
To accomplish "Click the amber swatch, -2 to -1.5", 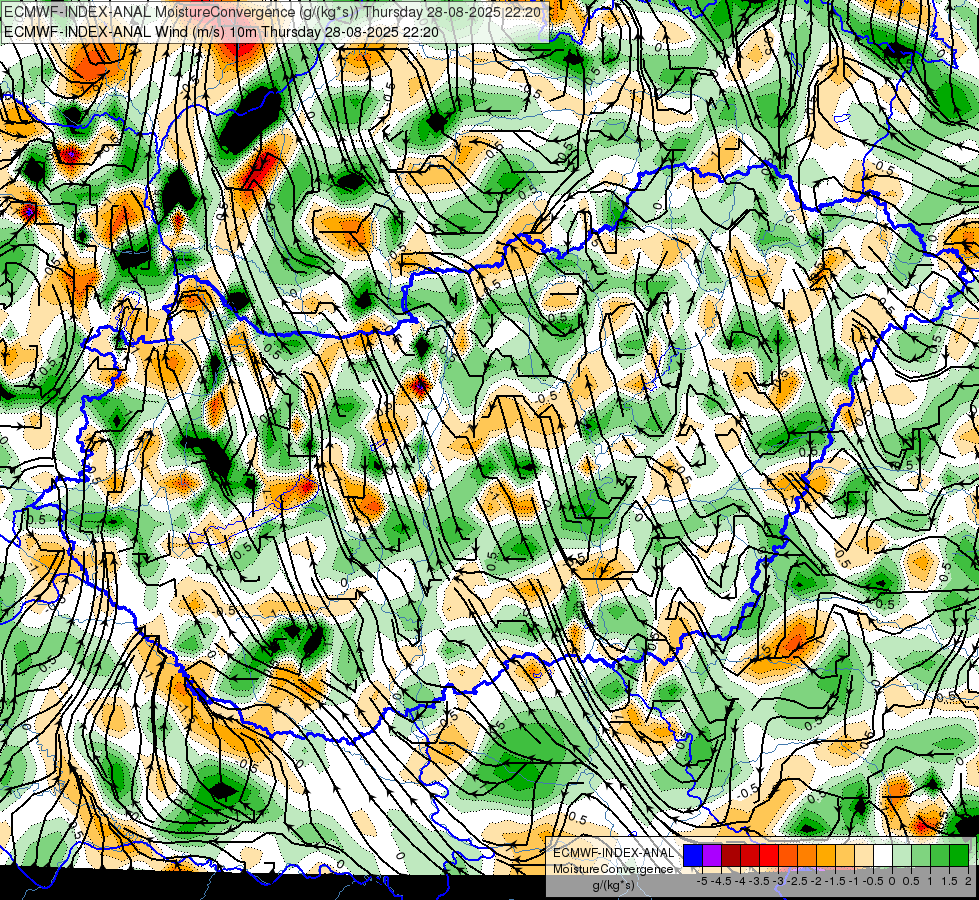I will point(826,856).
